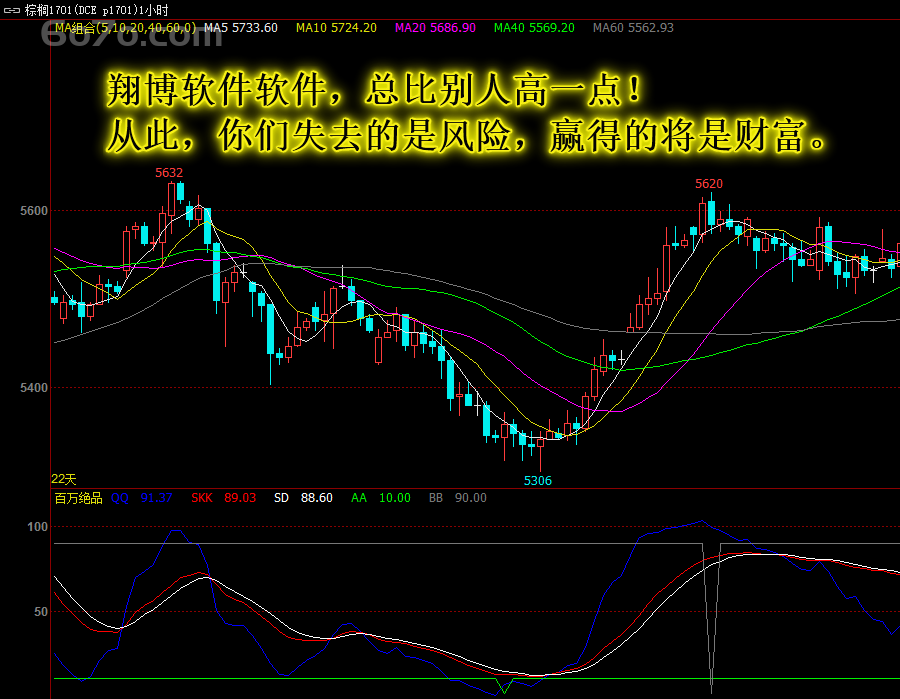Click the candlestick at the 5632 high
Image resolution: width=900 pixels, height=699 pixels.
click(171, 200)
